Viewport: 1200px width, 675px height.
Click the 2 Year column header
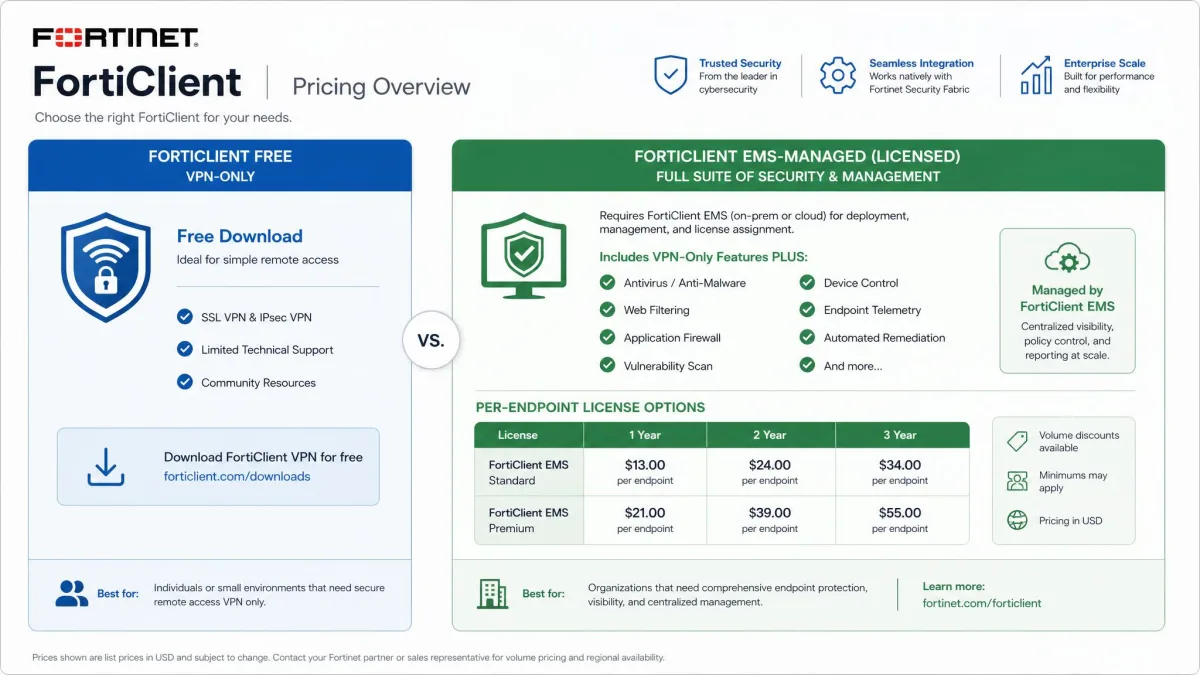pos(770,435)
